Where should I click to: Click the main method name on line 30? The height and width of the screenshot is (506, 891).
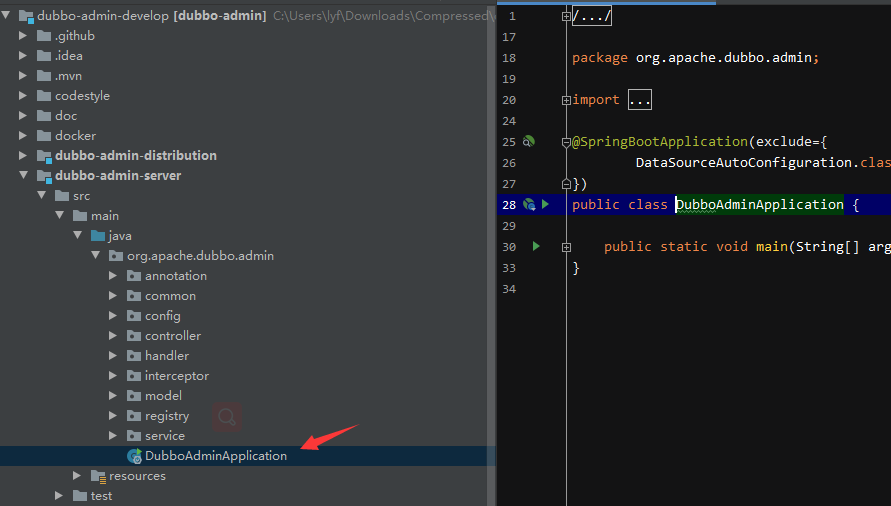tap(772, 247)
